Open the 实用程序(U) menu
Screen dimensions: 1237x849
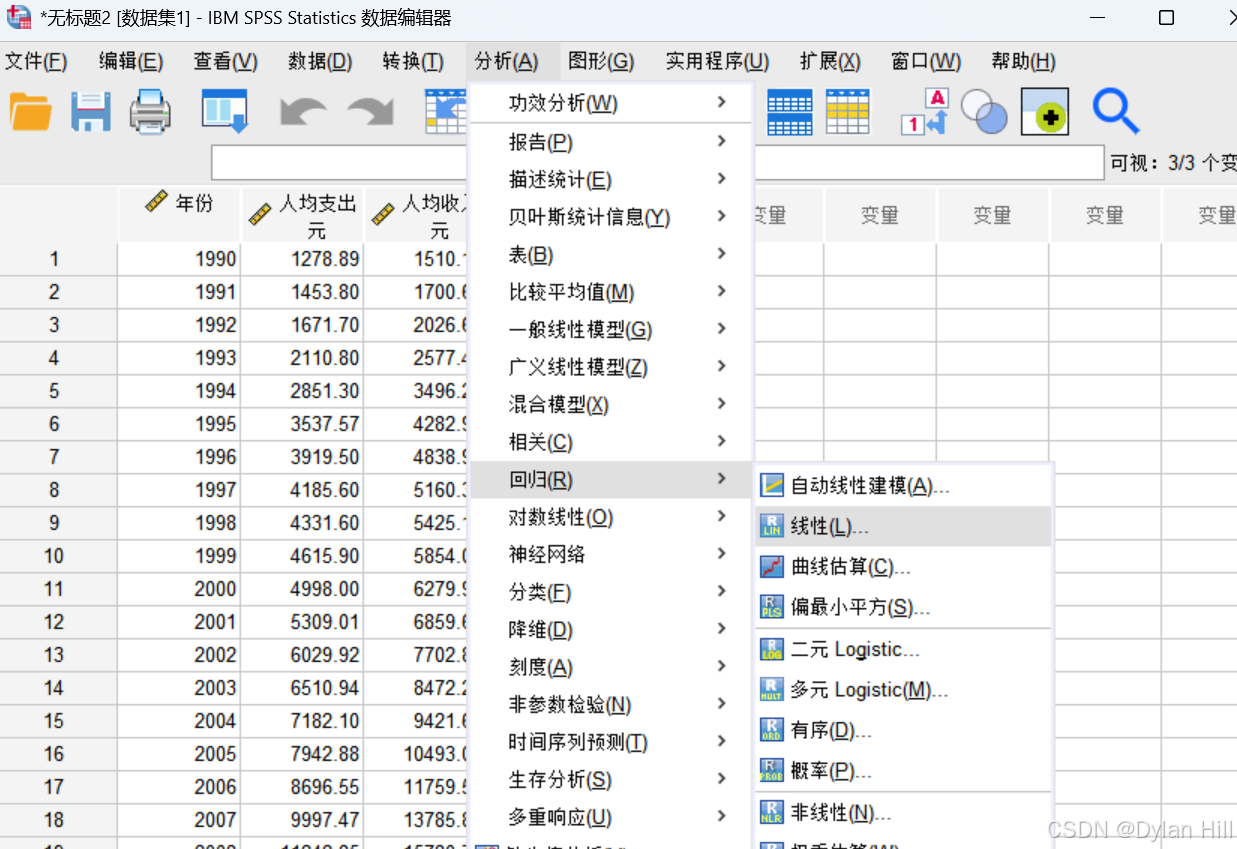tap(717, 62)
